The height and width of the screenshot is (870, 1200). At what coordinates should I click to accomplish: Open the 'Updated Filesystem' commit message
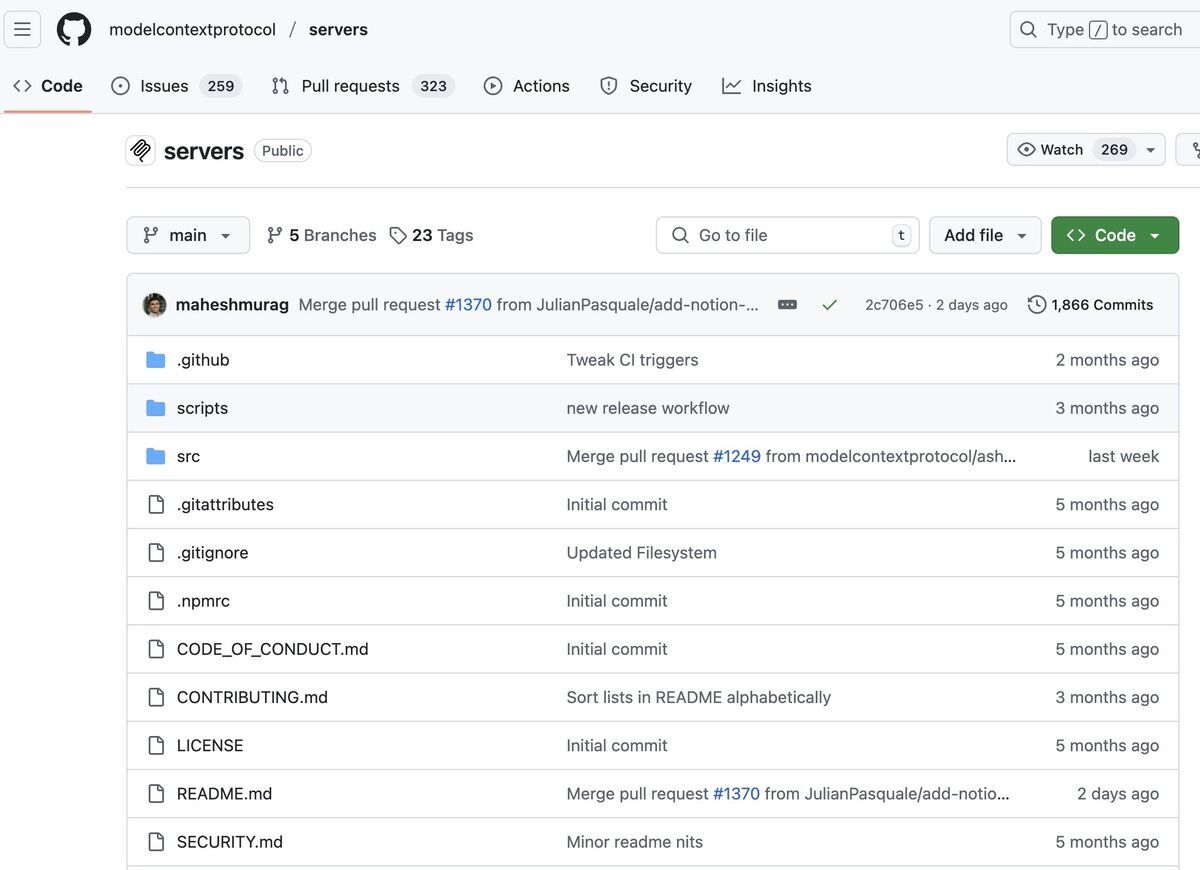pos(641,552)
